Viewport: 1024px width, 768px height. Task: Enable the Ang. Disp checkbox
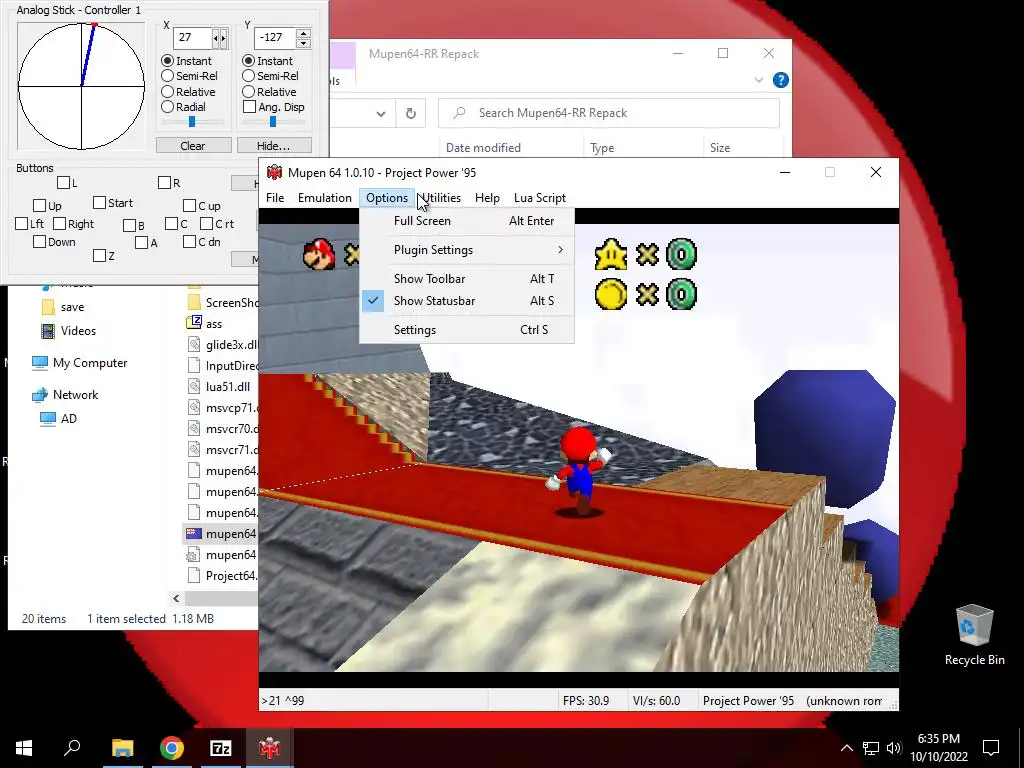pos(249,106)
